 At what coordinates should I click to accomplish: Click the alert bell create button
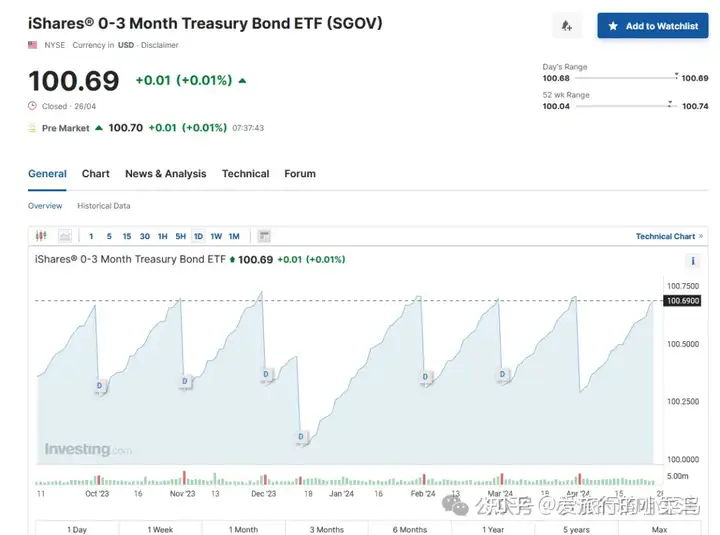point(567,26)
